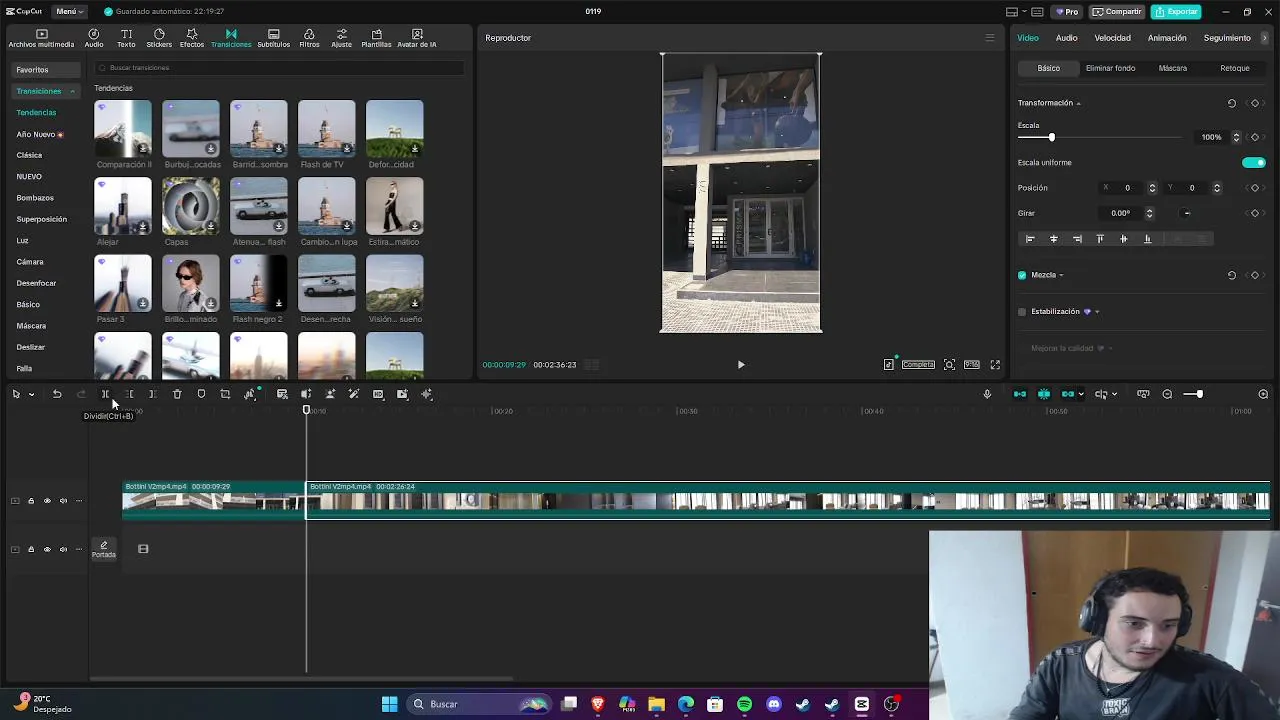The image size is (1280, 720).
Task: Open the Completa preview quality dropdown
Action: [918, 365]
